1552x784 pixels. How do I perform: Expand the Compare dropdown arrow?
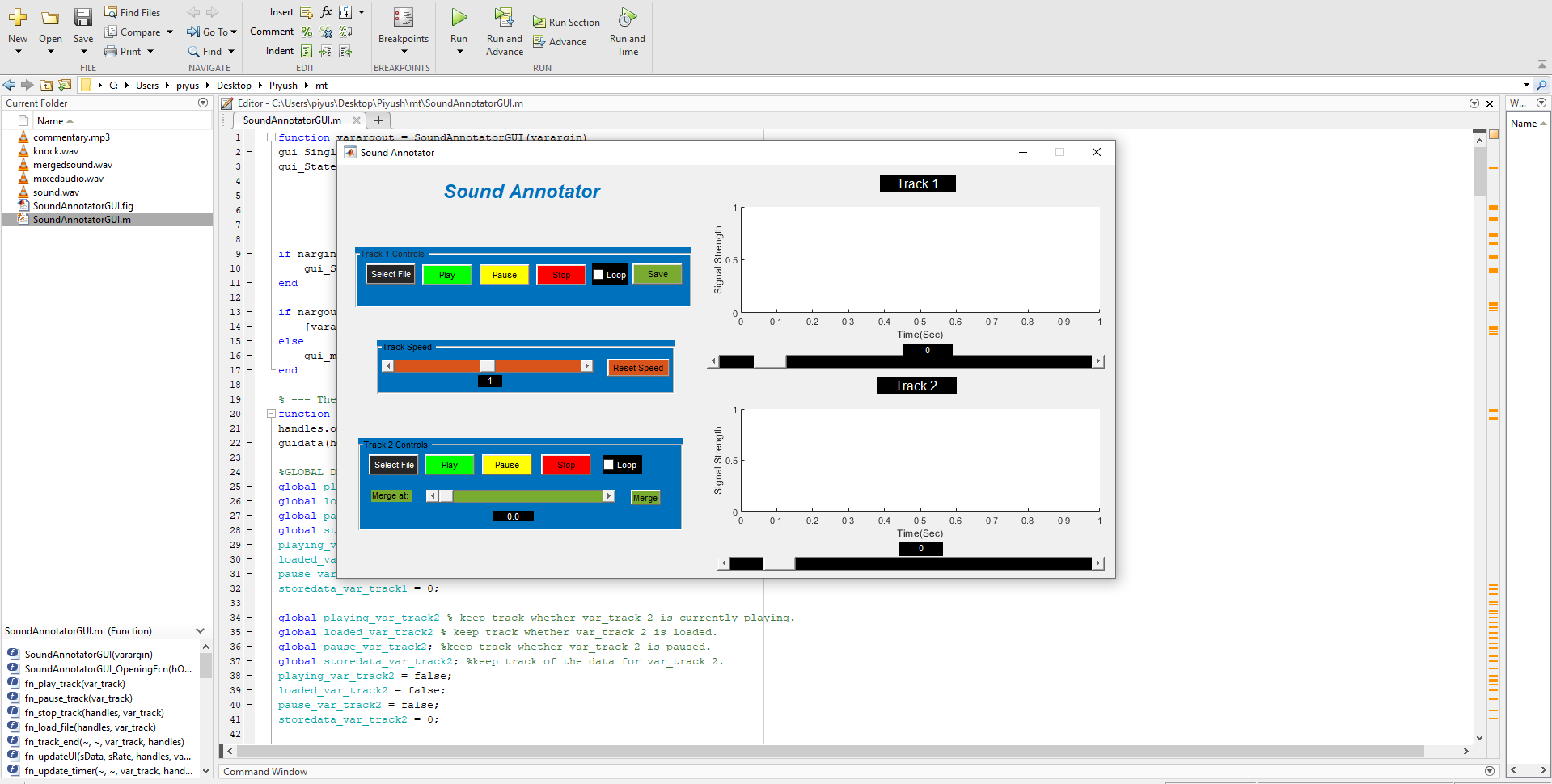169,32
